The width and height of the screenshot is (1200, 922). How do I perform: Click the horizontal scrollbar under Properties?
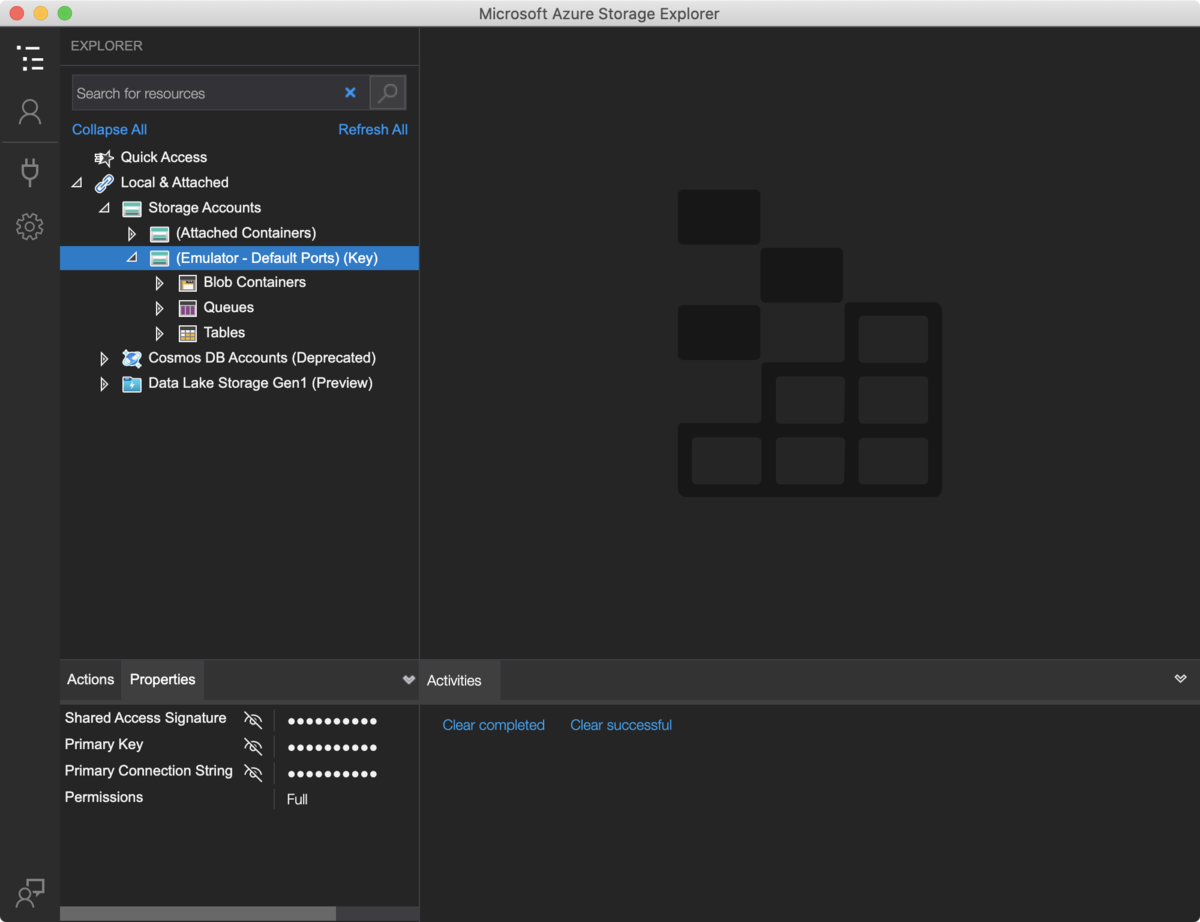point(198,913)
